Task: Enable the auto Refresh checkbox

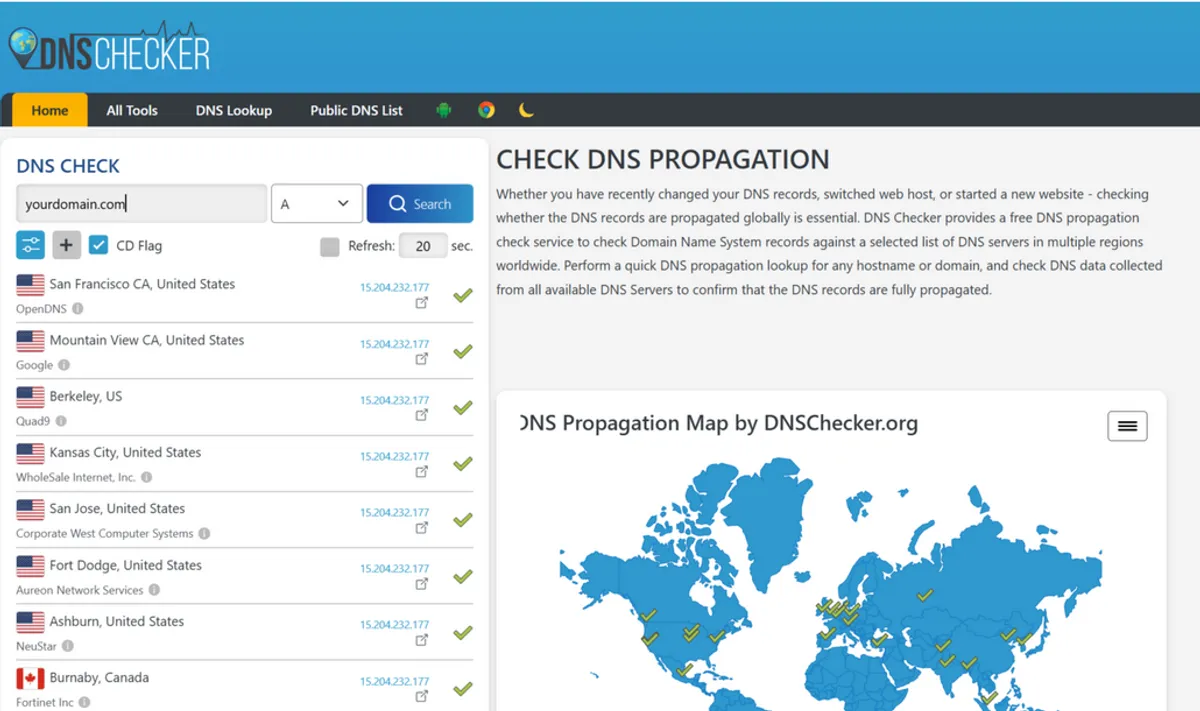Action: pos(331,245)
